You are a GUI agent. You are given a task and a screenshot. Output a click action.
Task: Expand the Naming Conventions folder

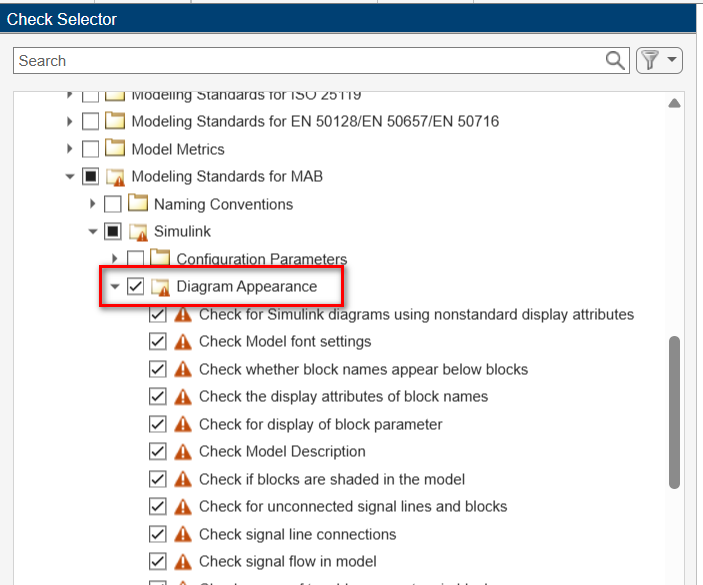point(92,204)
